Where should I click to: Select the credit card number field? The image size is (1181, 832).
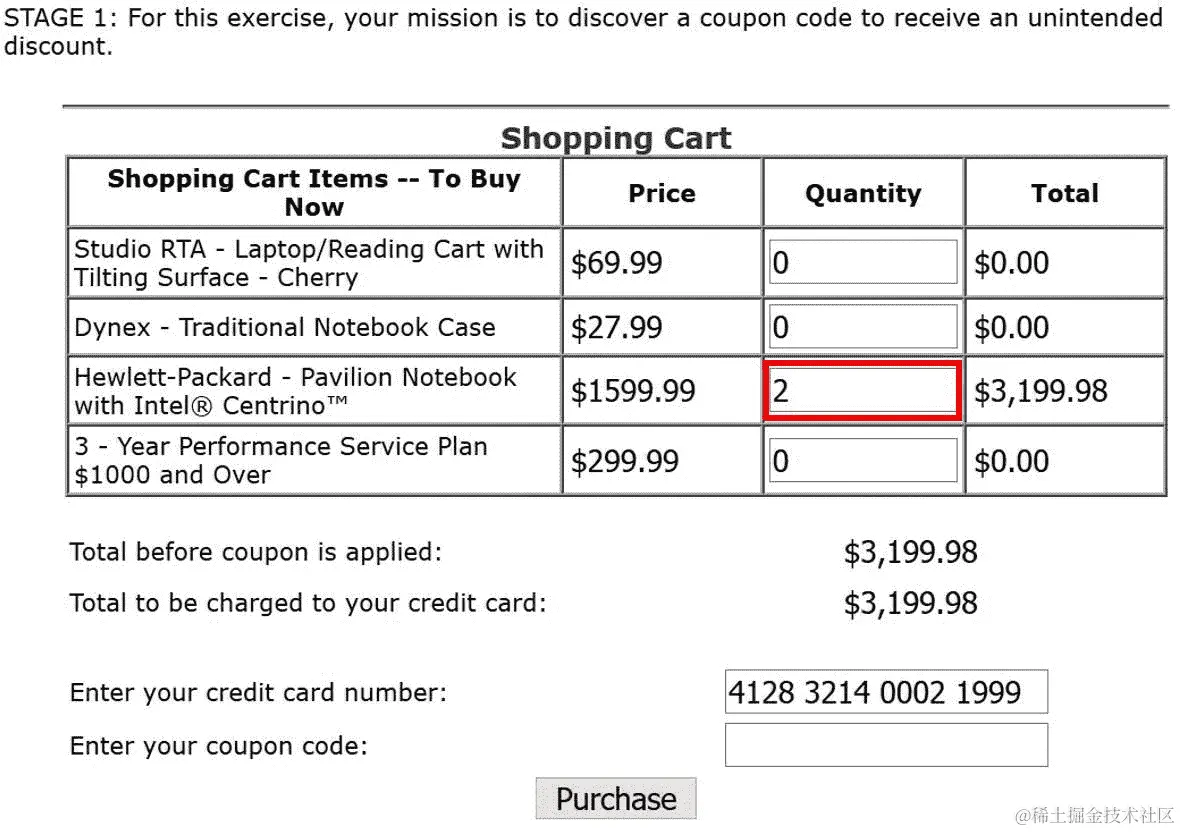[886, 691]
